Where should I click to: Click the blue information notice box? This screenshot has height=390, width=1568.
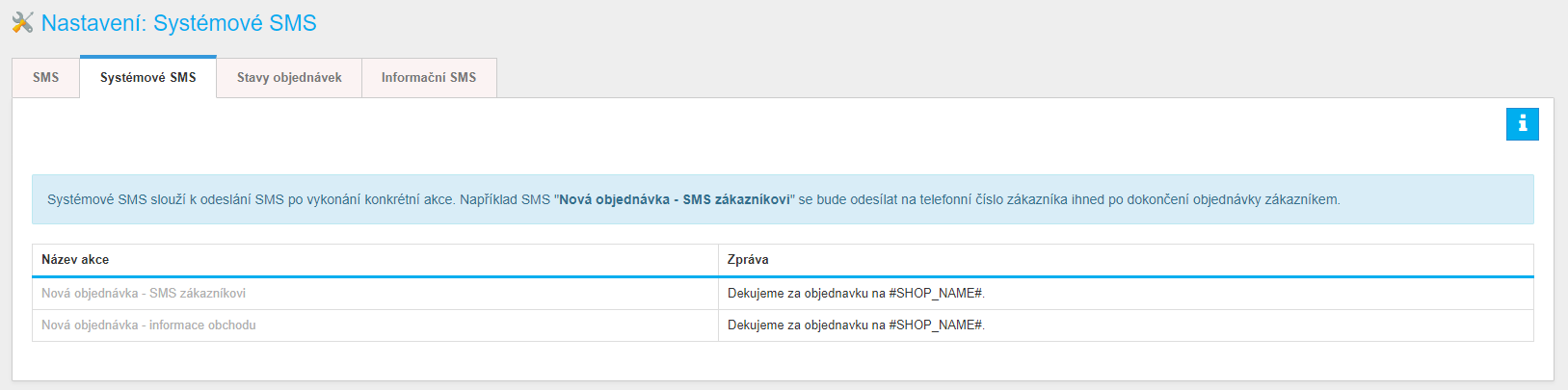coord(783,199)
